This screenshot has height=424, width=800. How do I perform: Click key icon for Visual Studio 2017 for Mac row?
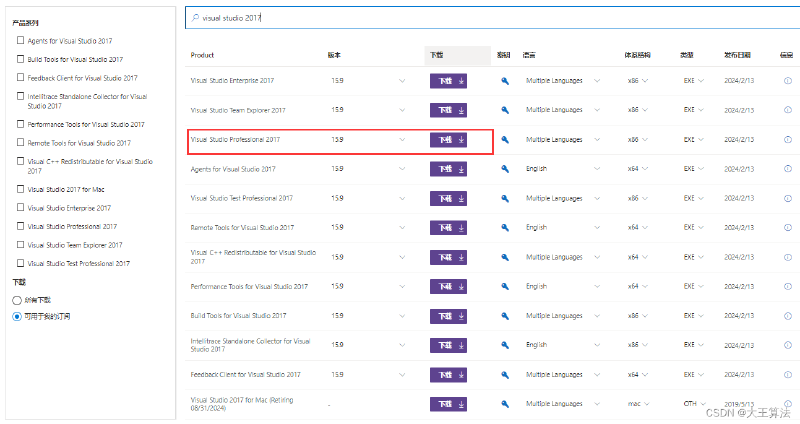(x=505, y=404)
